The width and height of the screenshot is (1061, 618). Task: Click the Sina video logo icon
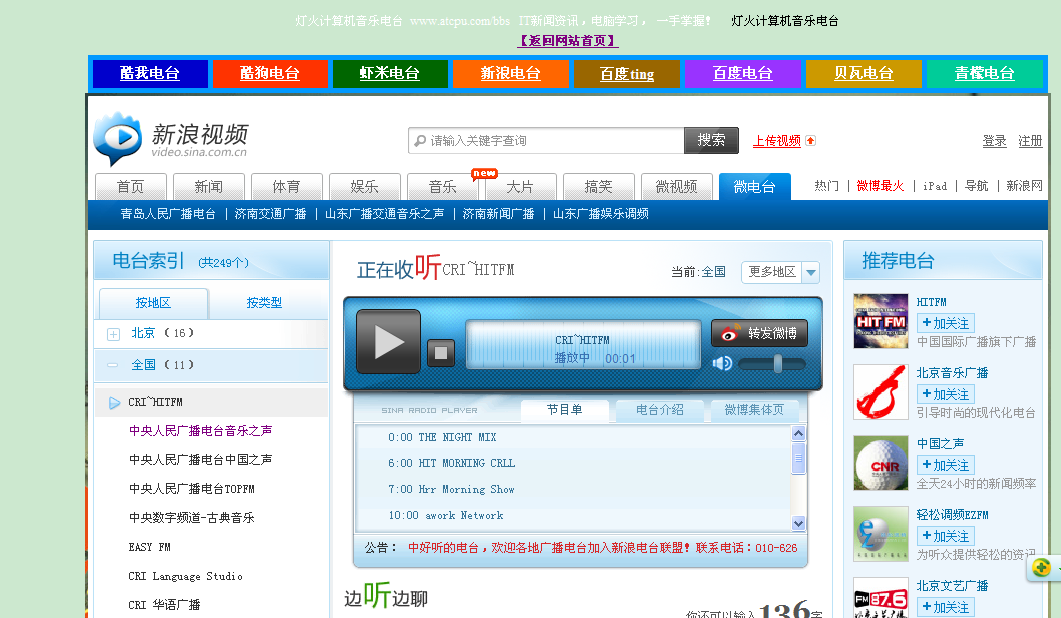[118, 138]
